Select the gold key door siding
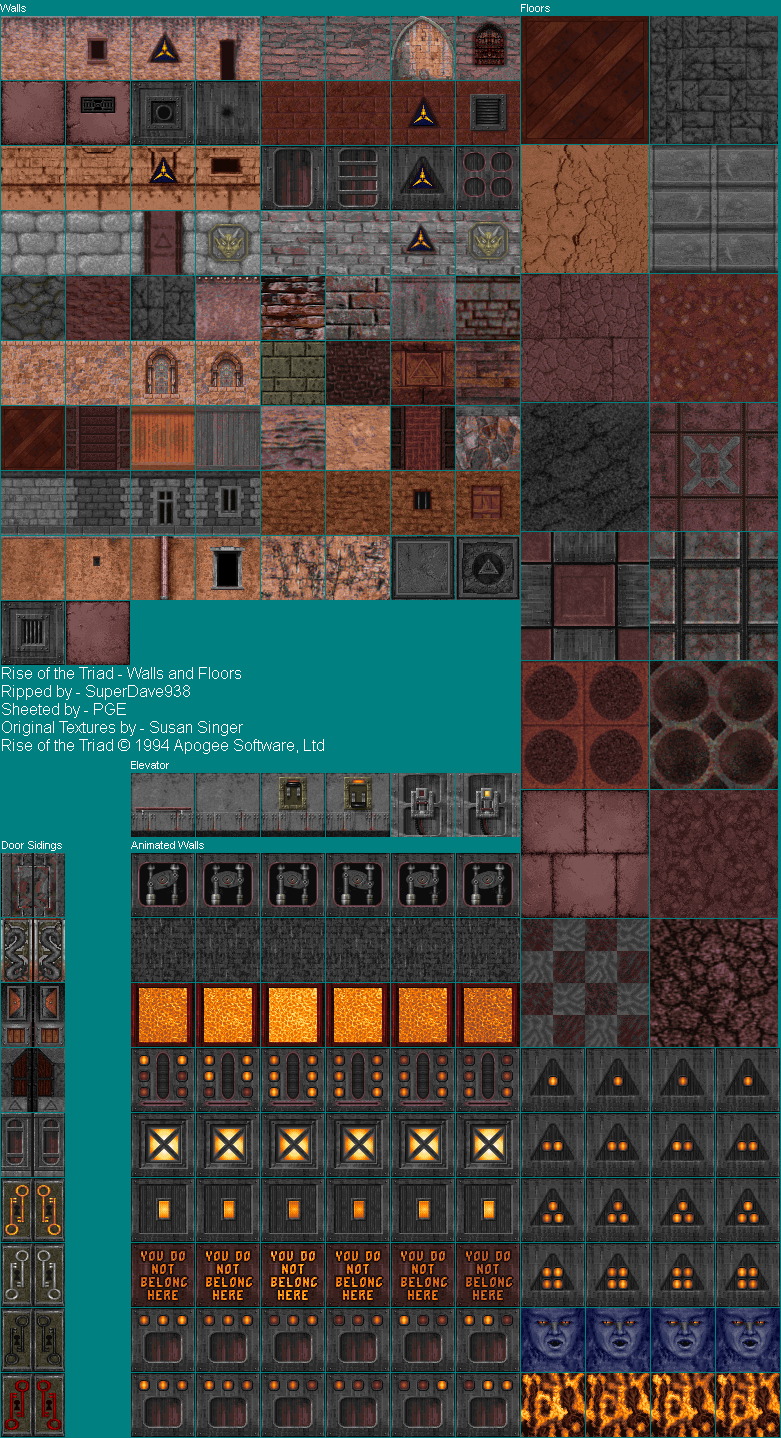Image resolution: width=781 pixels, height=1438 pixels. click(33, 1210)
